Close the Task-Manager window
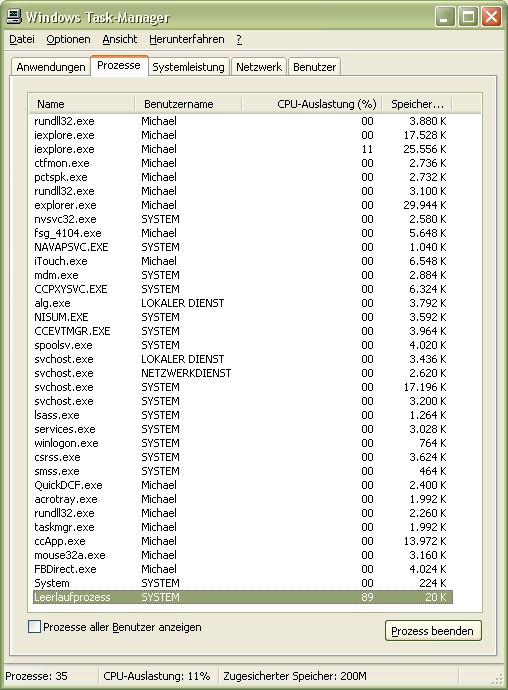508x690 pixels. (x=491, y=18)
